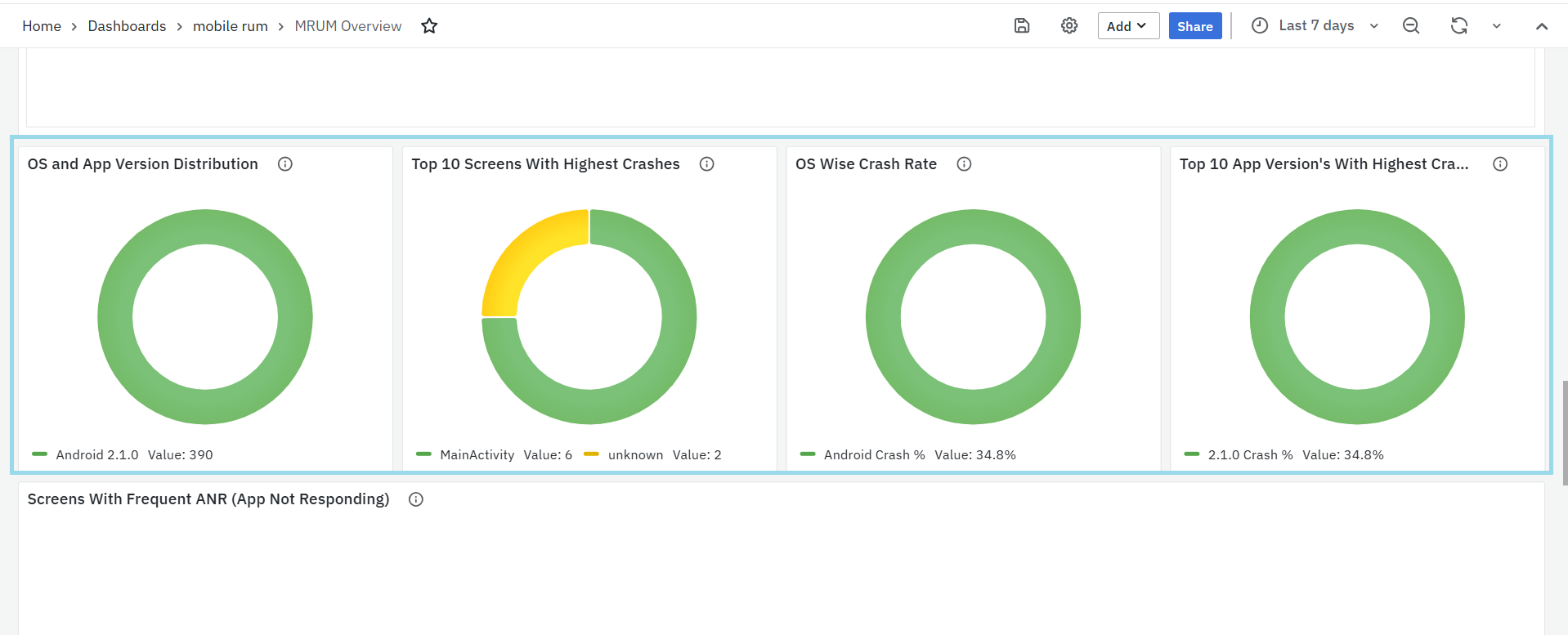
Task: Refresh the dashboard
Action: pyautogui.click(x=1459, y=26)
